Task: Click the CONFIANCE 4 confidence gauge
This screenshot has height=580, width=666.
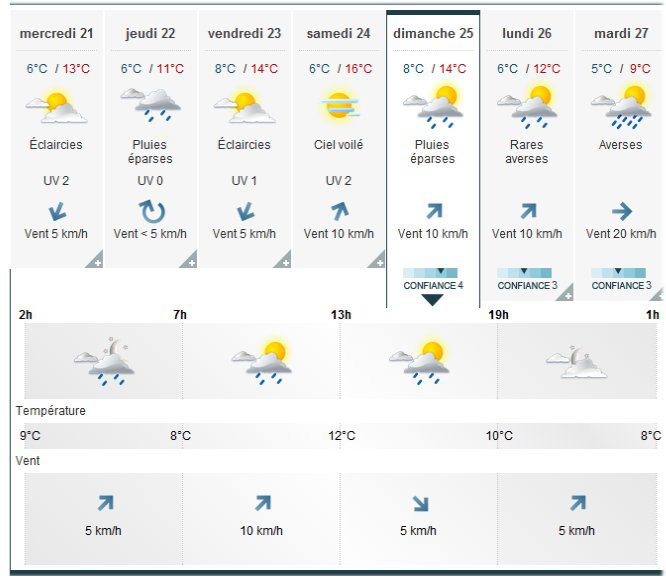Action: click(x=431, y=273)
